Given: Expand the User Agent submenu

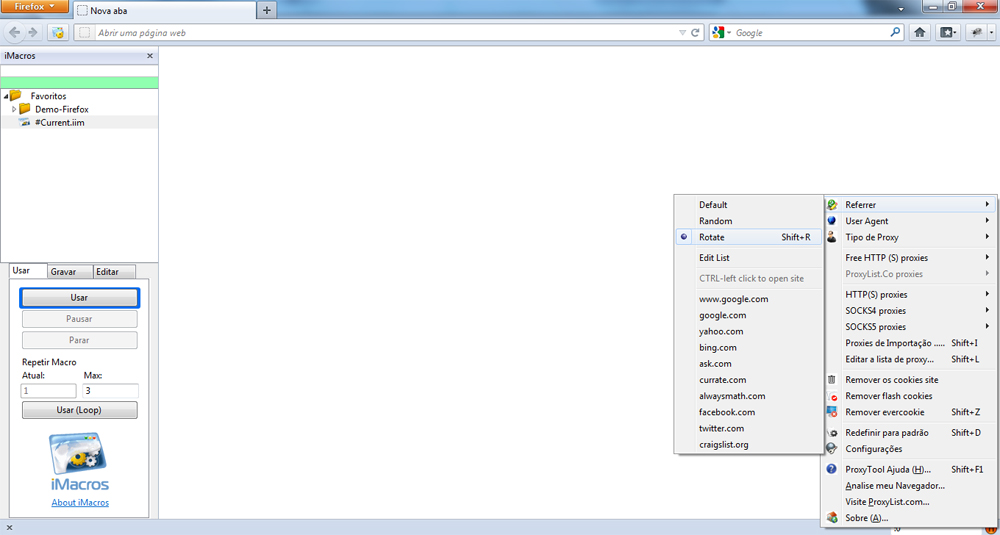Looking at the screenshot, I should click(x=909, y=221).
